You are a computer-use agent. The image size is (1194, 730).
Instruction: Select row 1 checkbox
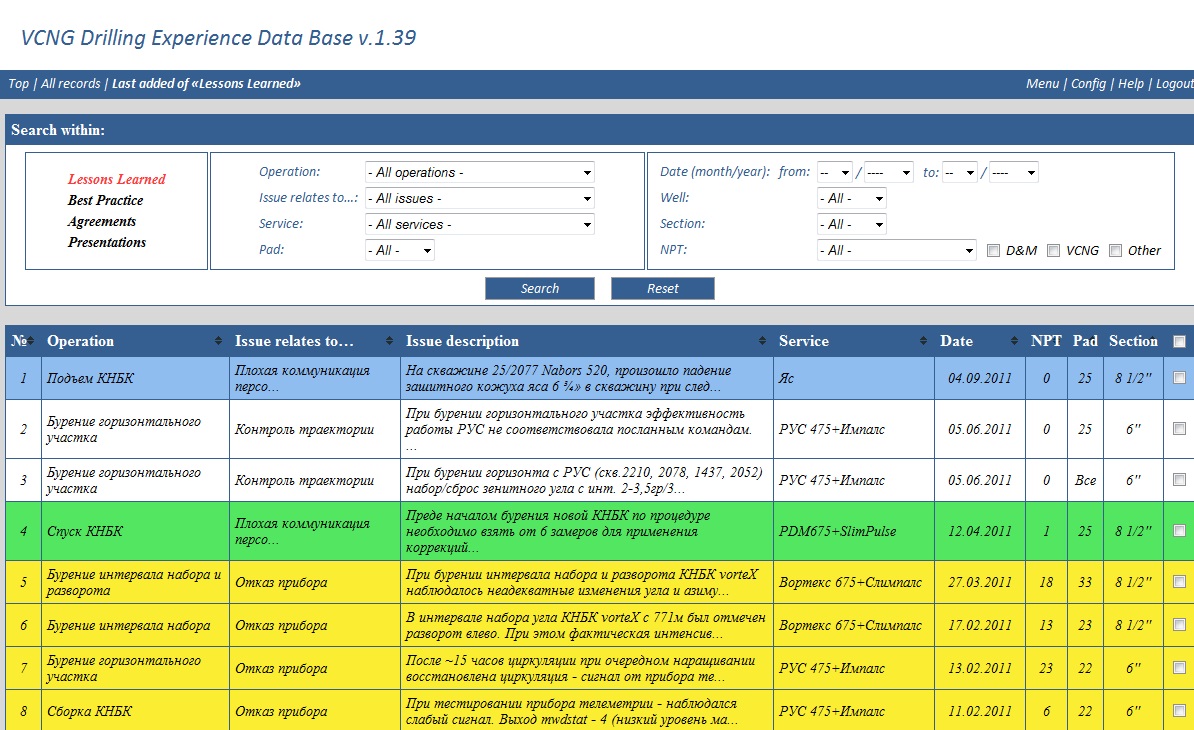coord(1179,378)
